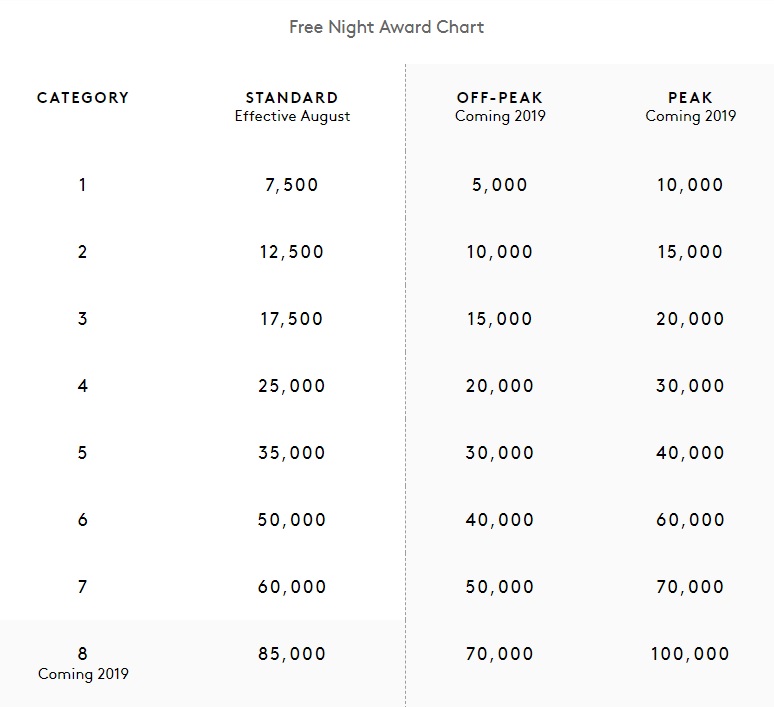Select the 12,500 standard points cell
Screen dimensions: 774x707
coord(292,252)
